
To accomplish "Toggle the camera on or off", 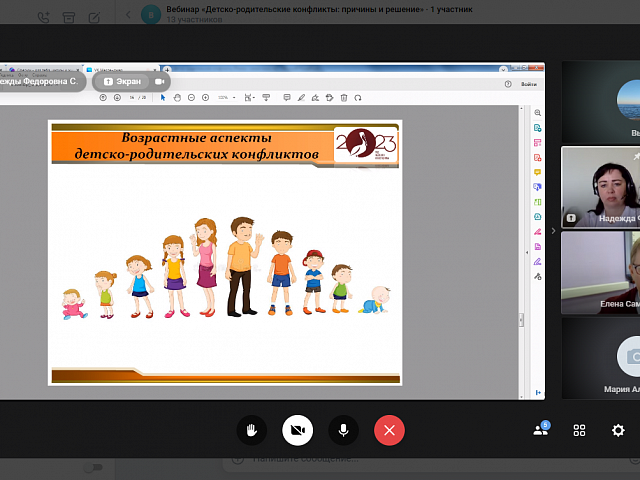I will point(297,430).
